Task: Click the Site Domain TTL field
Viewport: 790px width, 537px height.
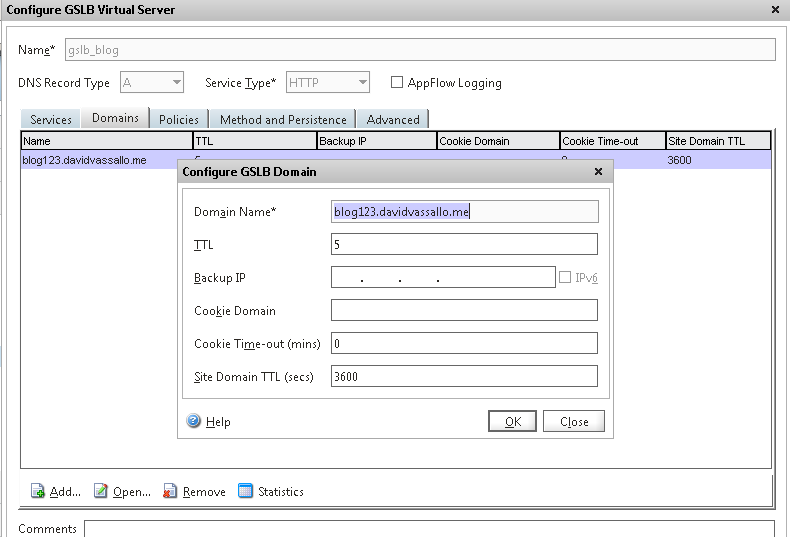Action: pos(464,376)
